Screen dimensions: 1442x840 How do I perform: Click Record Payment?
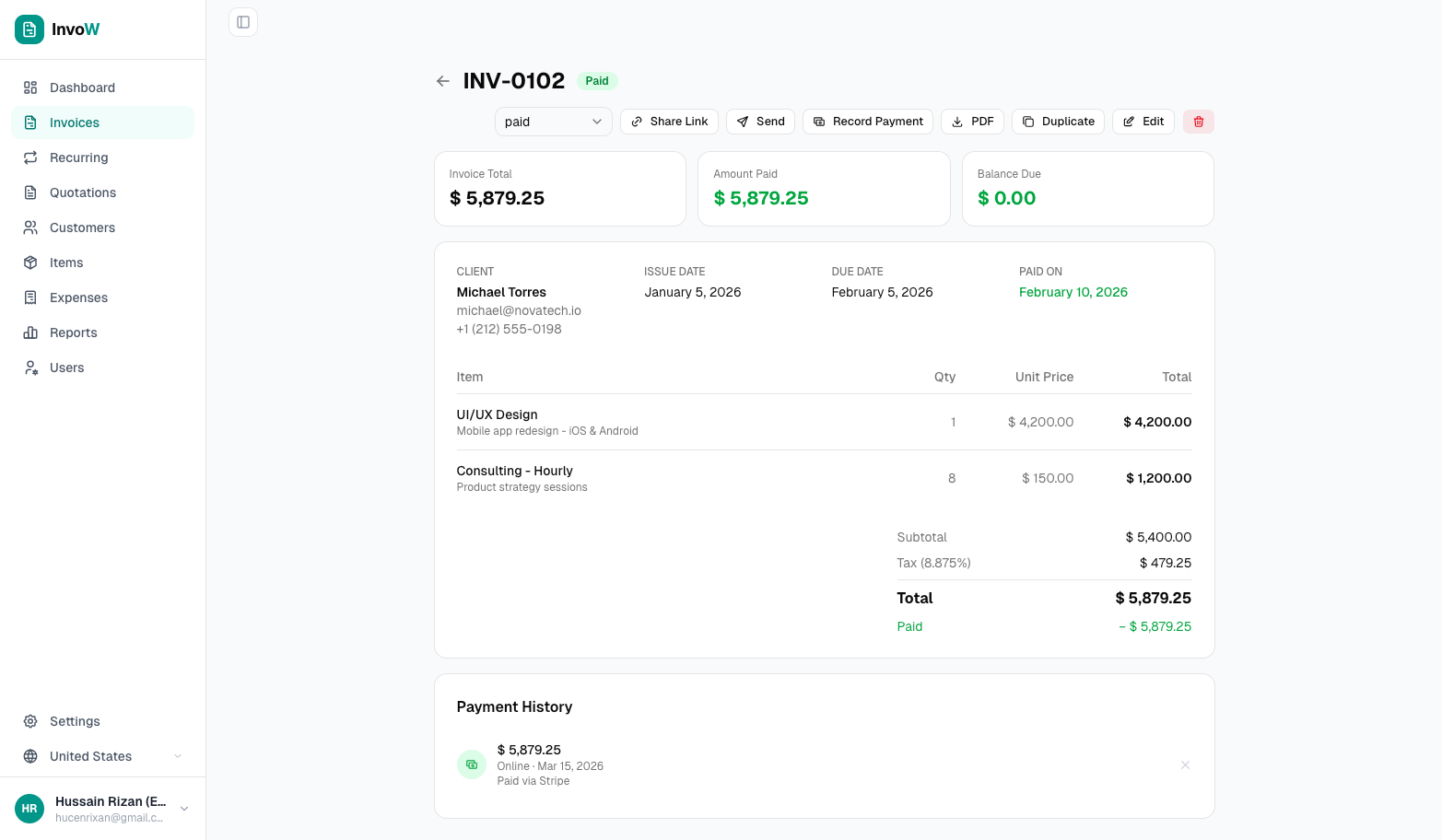868,122
